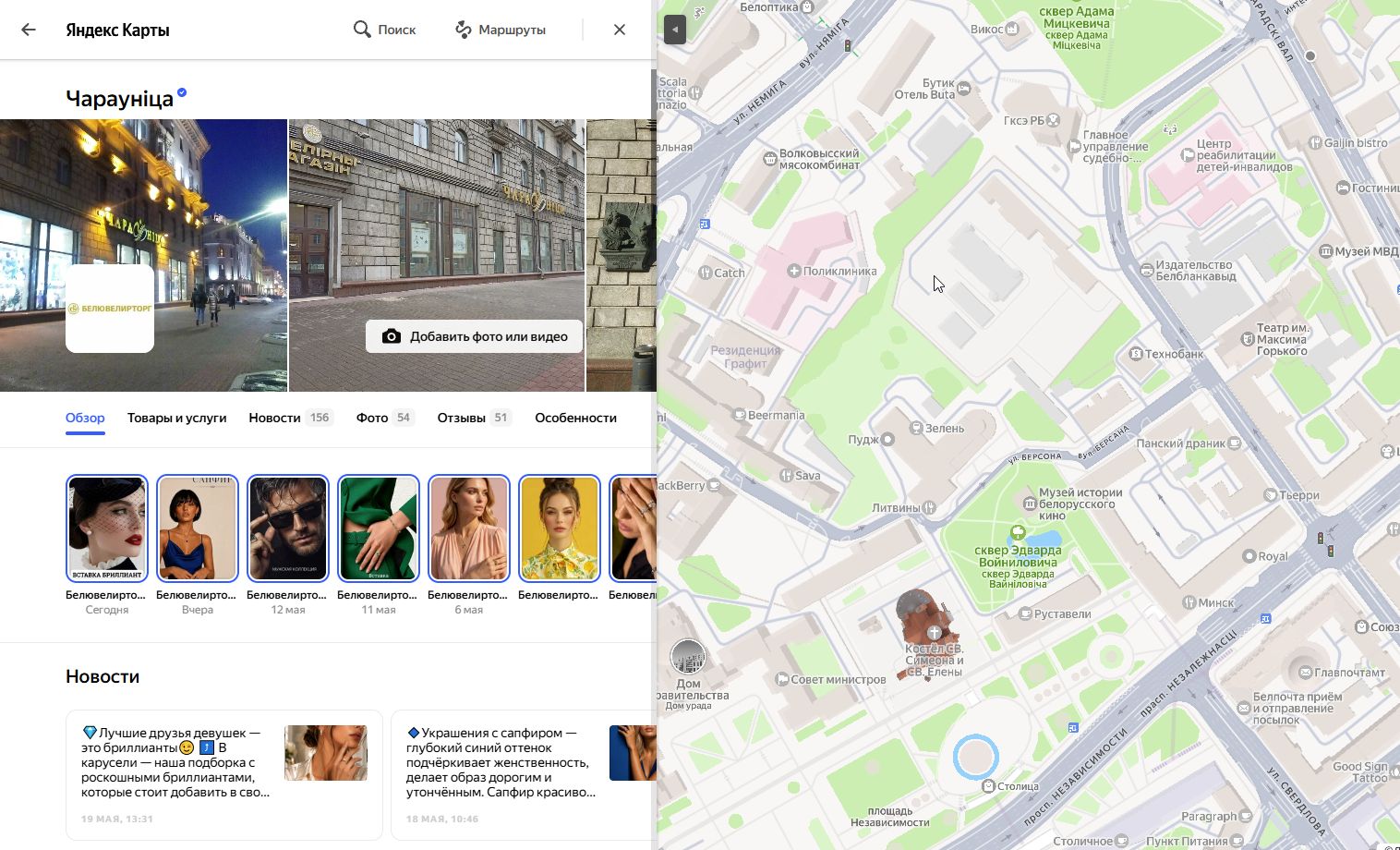Screen dimensions: 1400x850
Task: Select the Волковысский мясокомбинат marker
Action: (x=770, y=159)
